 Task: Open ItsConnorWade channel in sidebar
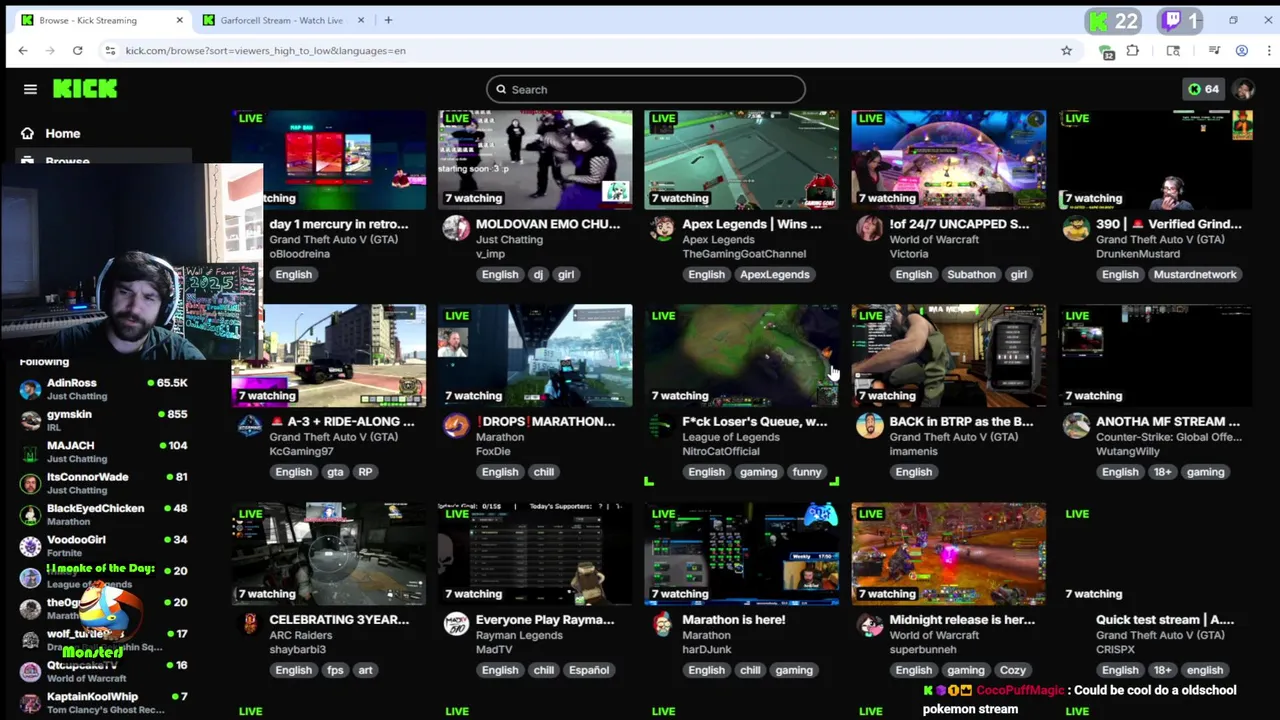tap(104, 483)
